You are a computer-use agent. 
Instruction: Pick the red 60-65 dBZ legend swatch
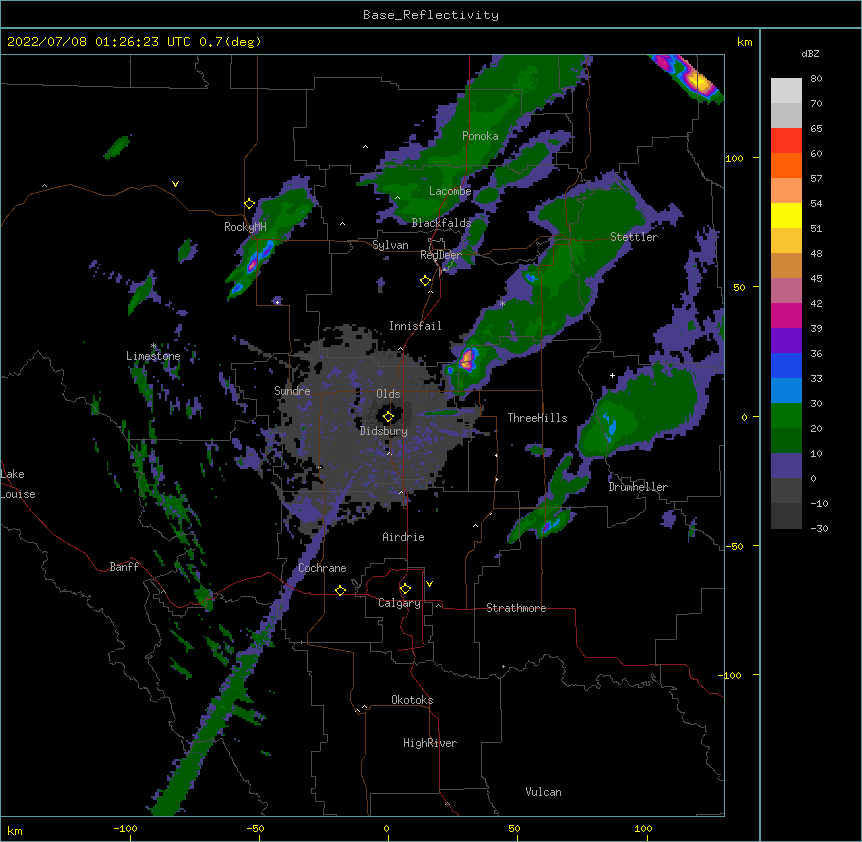click(786, 141)
